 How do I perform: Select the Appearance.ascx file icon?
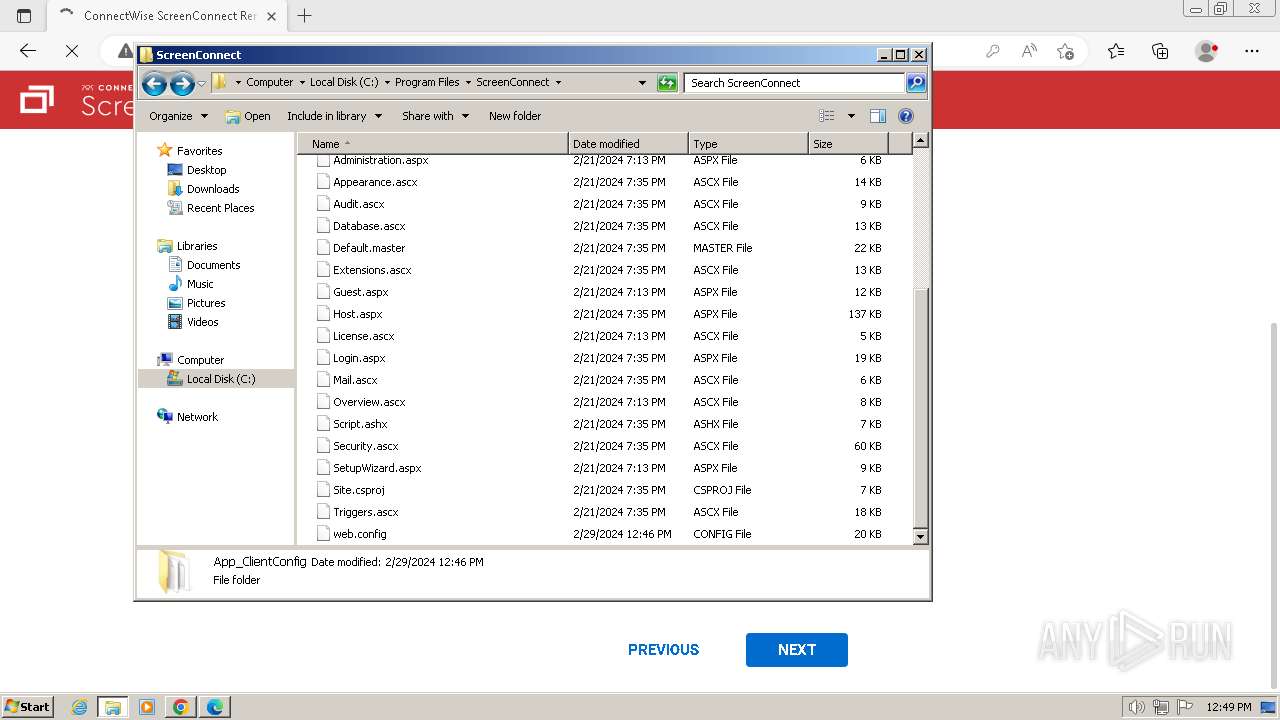323,182
